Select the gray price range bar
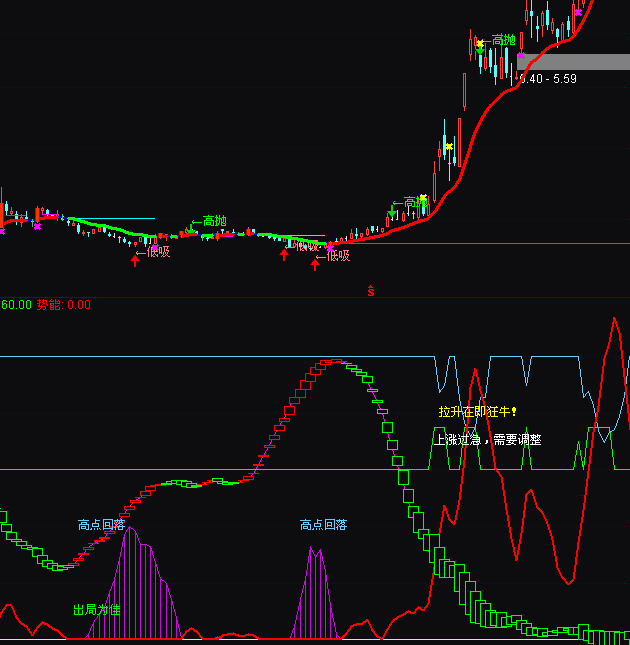Viewport: 630px width, 645px height. pyautogui.click(x=573, y=61)
